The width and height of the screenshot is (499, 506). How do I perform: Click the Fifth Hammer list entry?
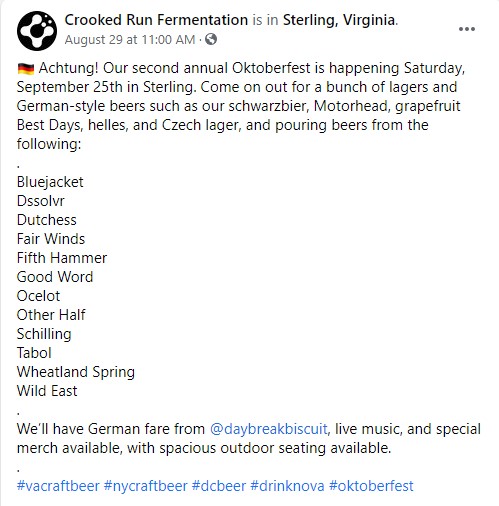pyautogui.click(x=62, y=258)
